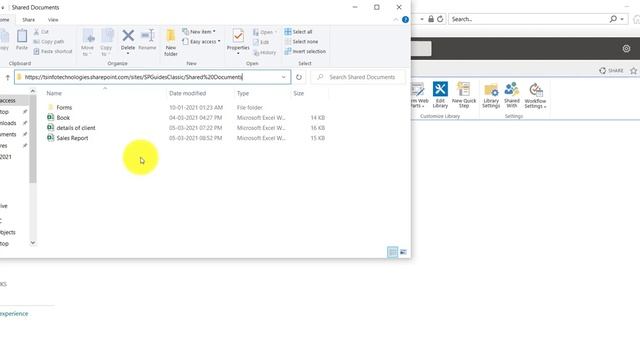The width and height of the screenshot is (640, 360).
Task: Click Edit in the Open group
Action: click(261, 42)
